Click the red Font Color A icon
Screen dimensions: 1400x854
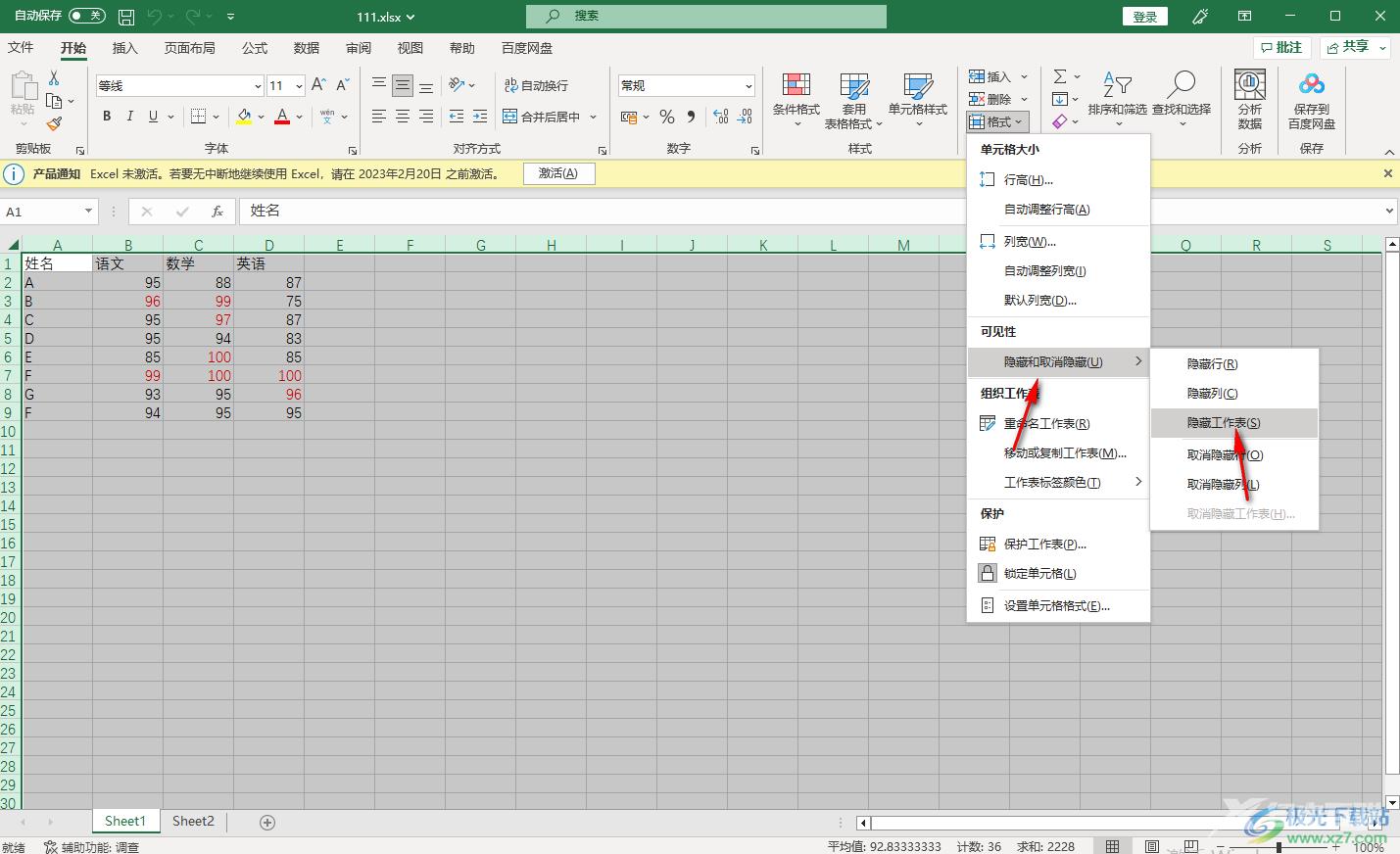pyautogui.click(x=282, y=117)
